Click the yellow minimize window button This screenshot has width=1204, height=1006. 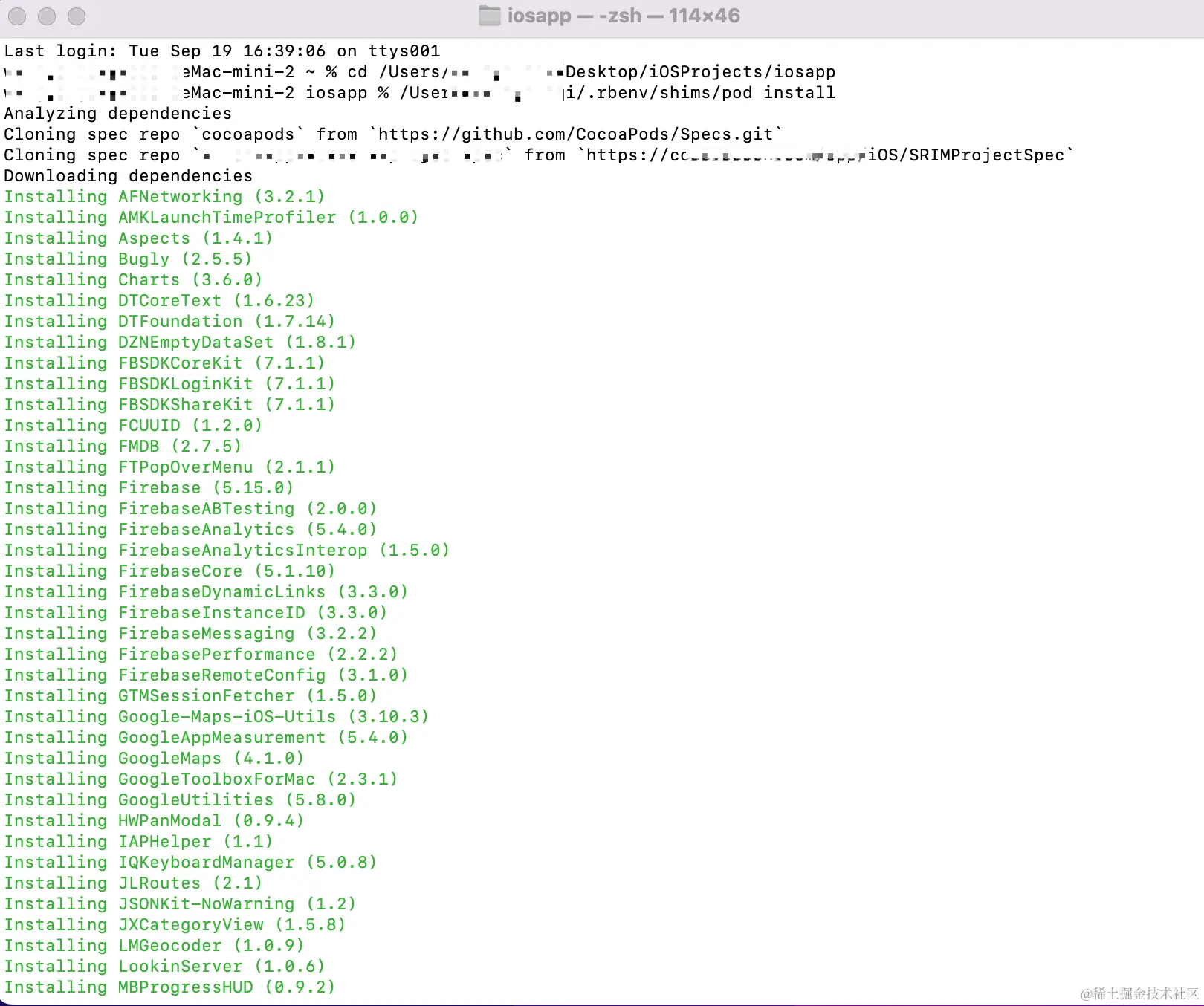(x=47, y=16)
